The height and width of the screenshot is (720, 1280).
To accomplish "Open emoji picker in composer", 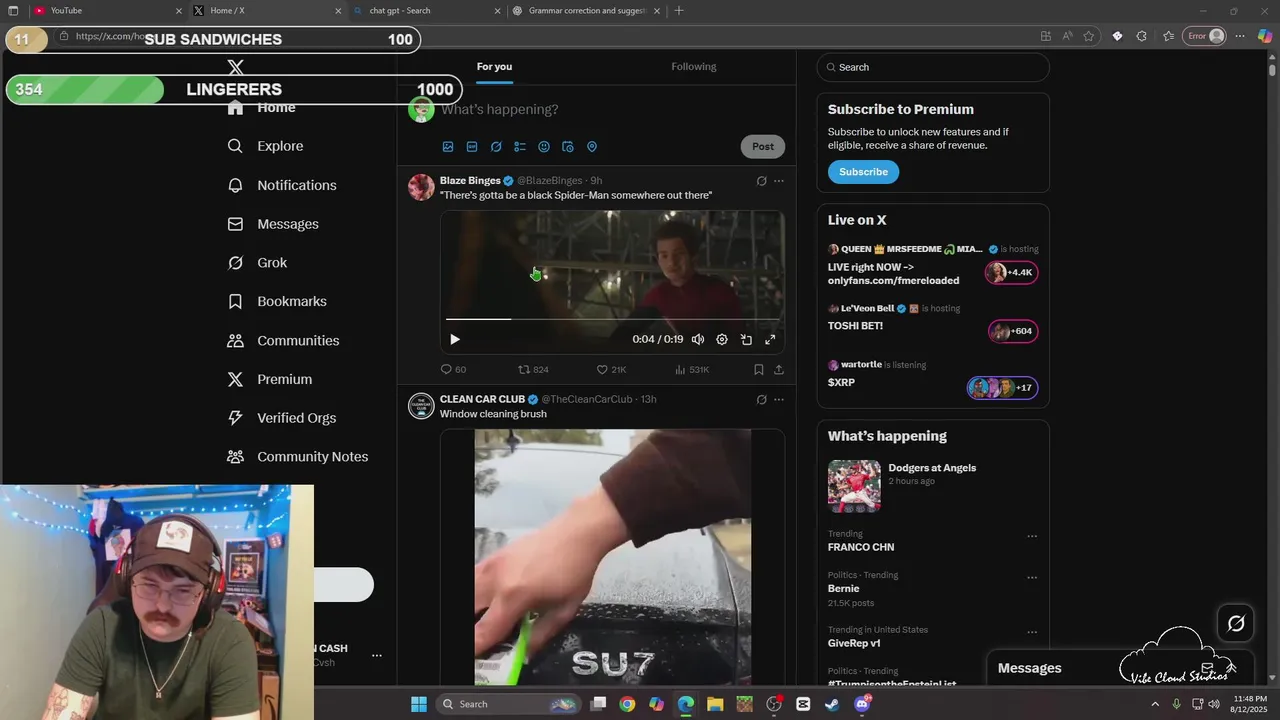I will [x=544, y=147].
